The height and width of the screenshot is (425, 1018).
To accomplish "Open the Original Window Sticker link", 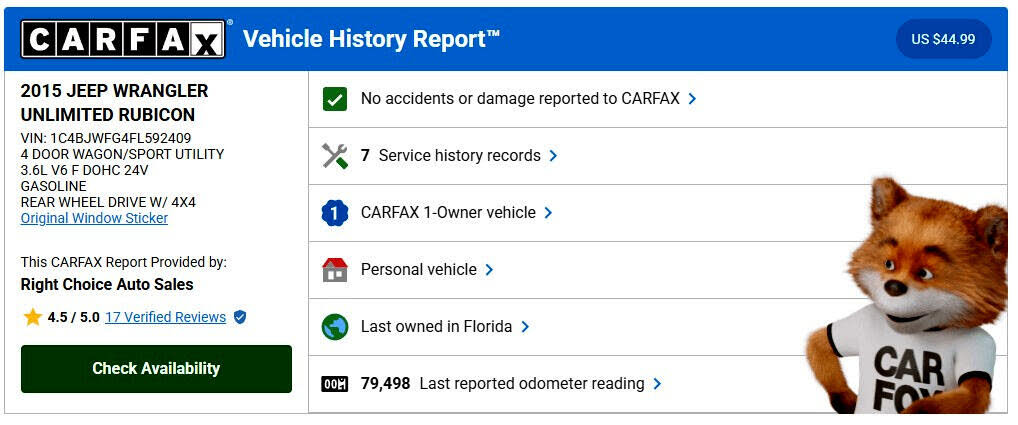I will (x=94, y=219).
